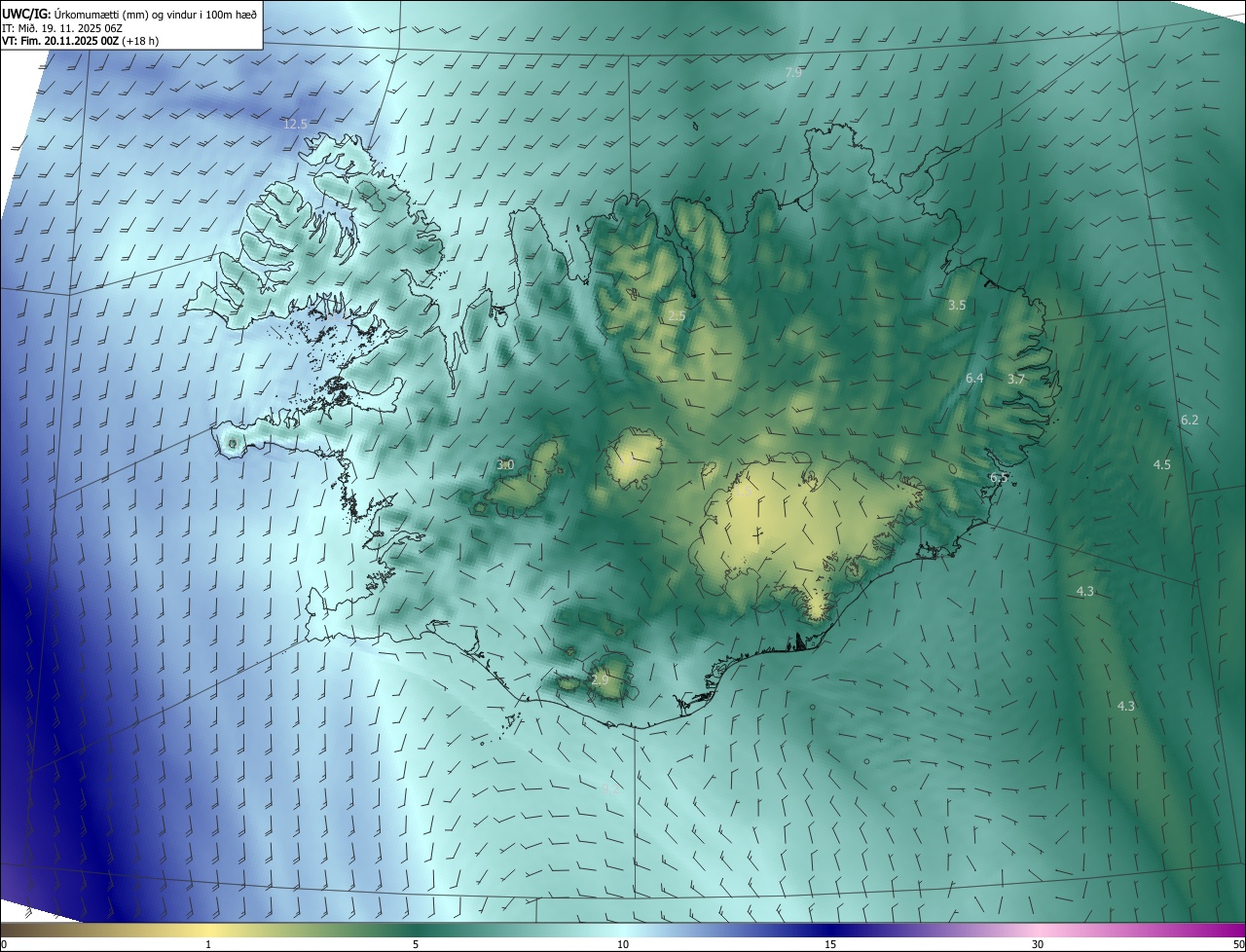Click the 2.9 value near the south coast
The image size is (1246, 952).
(x=600, y=679)
